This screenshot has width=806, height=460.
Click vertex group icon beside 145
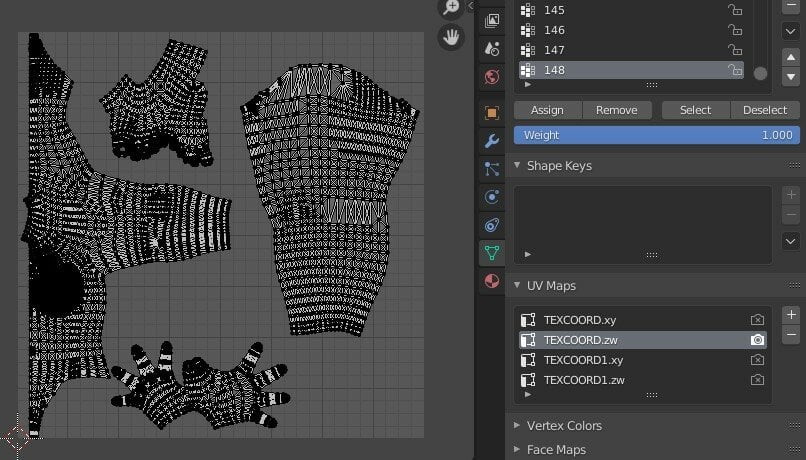(528, 10)
